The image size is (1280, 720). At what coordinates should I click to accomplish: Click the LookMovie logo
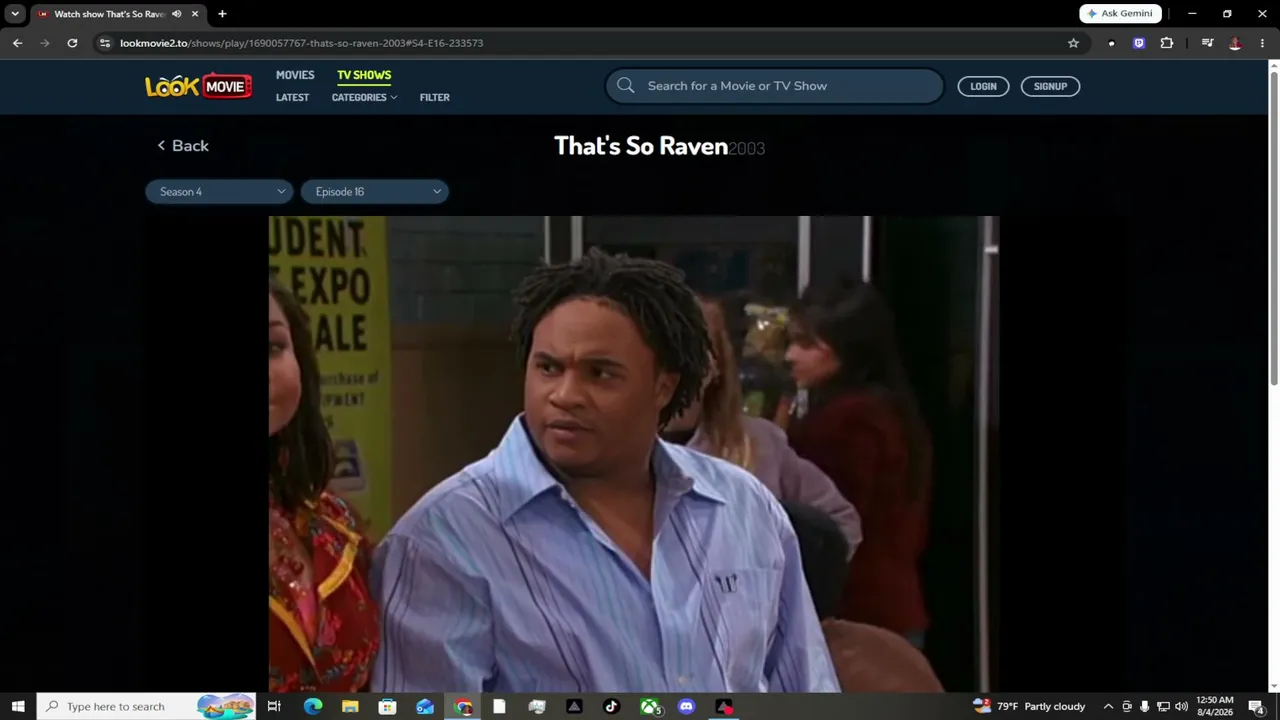198,86
